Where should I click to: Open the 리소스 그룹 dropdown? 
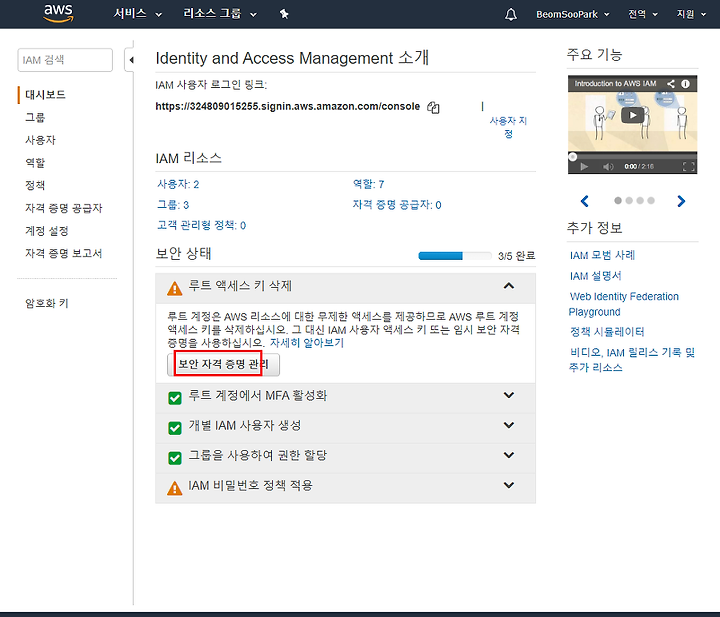[220, 14]
